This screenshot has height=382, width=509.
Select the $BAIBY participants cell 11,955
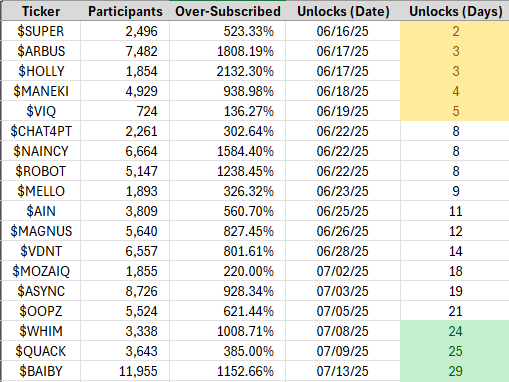click(125, 371)
